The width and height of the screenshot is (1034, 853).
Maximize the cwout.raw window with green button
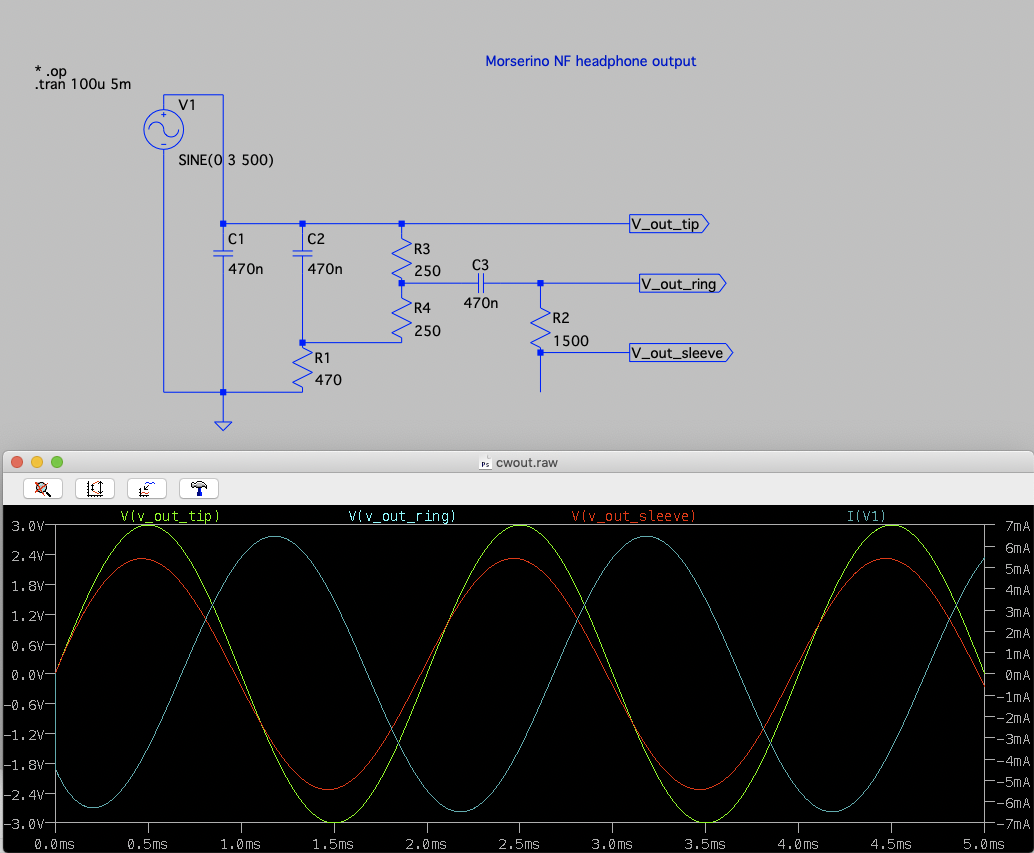[x=57, y=462]
